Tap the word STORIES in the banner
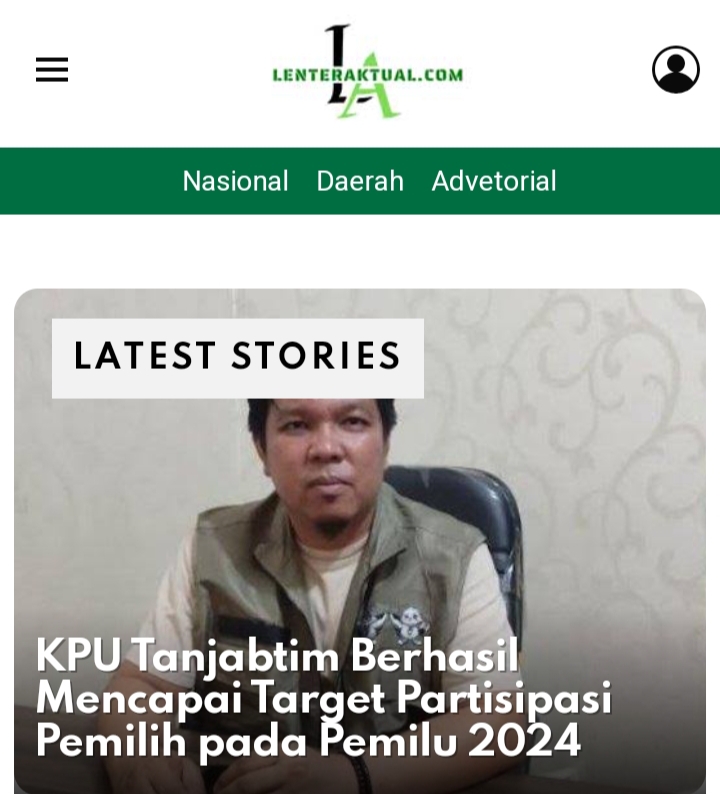 [316, 356]
